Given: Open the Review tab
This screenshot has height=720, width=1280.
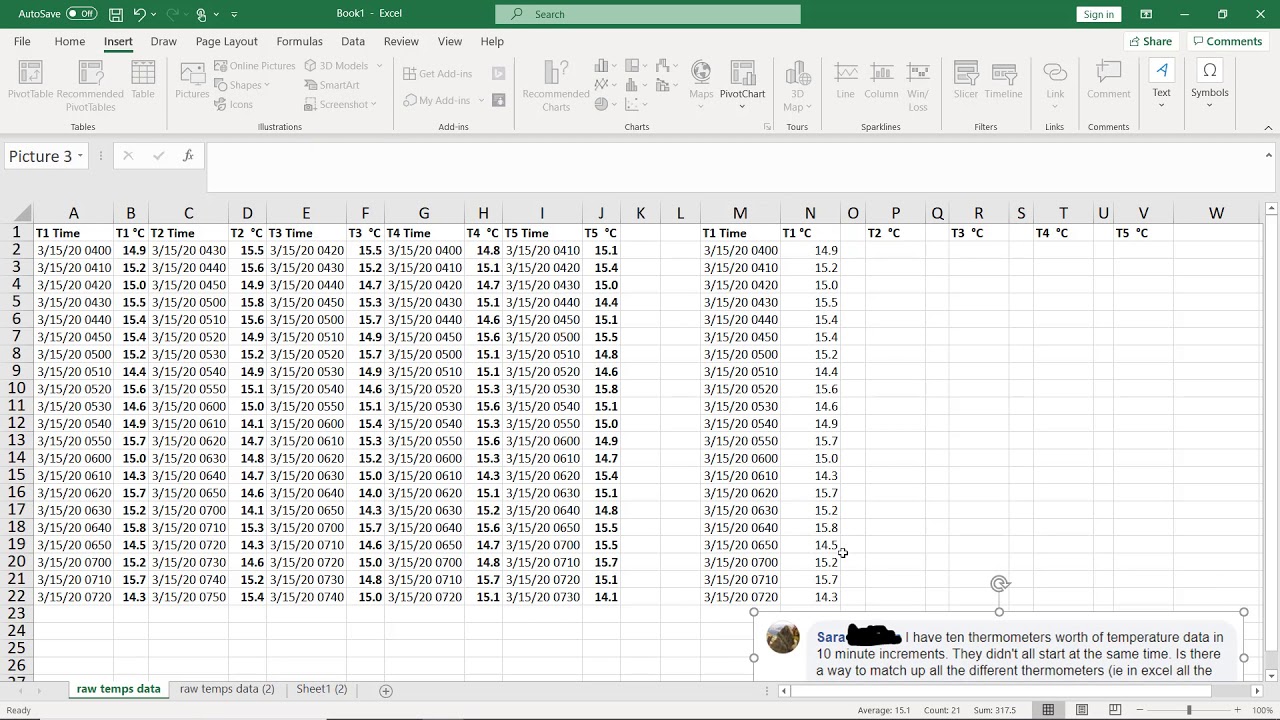Looking at the screenshot, I should coord(401,41).
